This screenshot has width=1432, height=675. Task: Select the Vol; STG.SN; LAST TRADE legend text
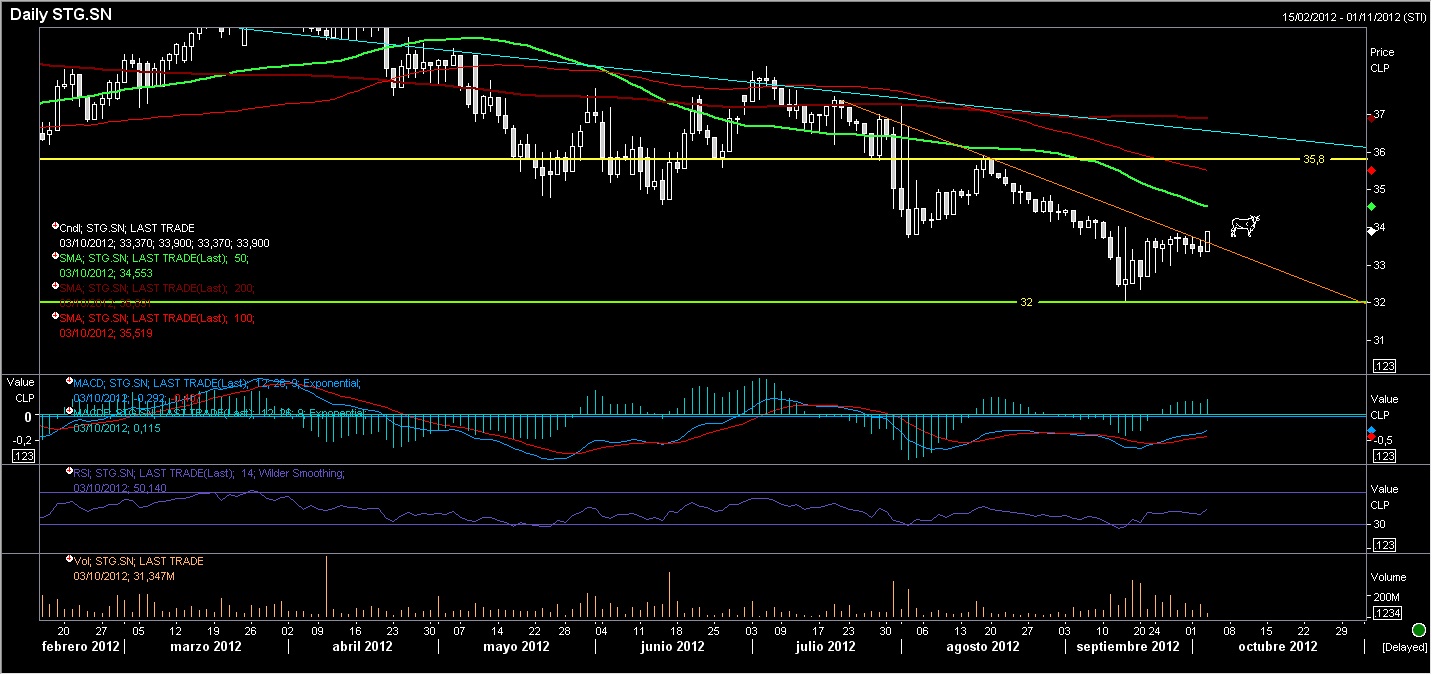pos(139,561)
